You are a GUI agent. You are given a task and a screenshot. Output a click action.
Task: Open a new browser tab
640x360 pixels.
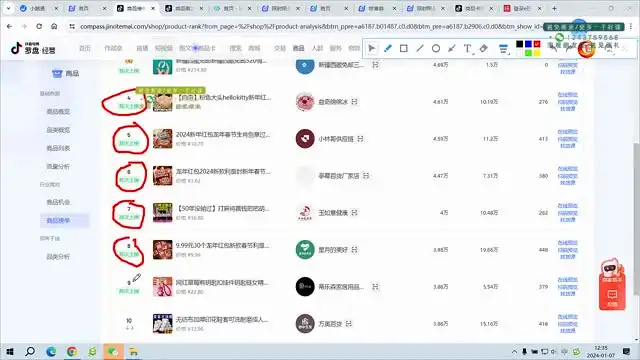tap(554, 8)
